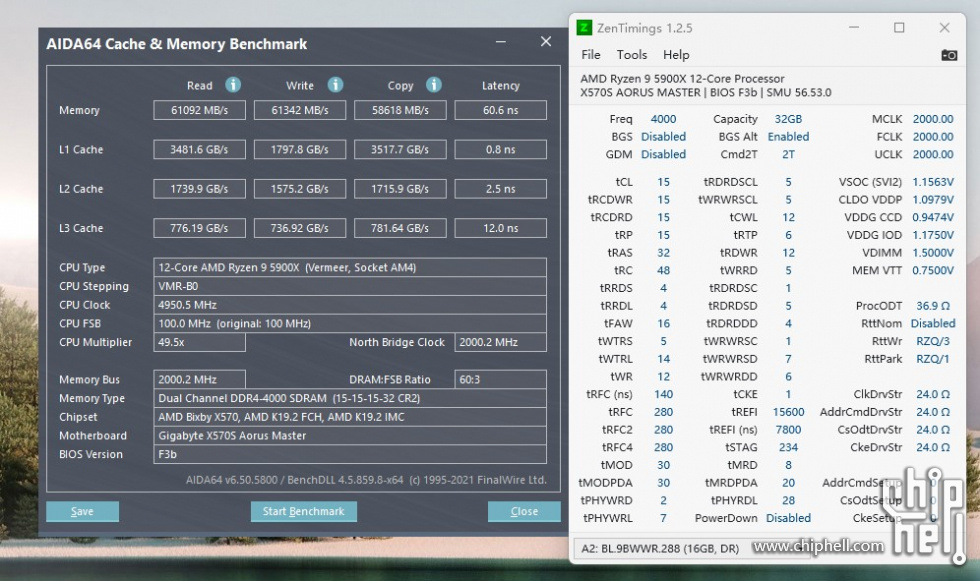Viewport: 980px width, 581px height.
Task: Click Motherboard Gigabyte X570S Aorus Master field
Action: (x=350, y=435)
